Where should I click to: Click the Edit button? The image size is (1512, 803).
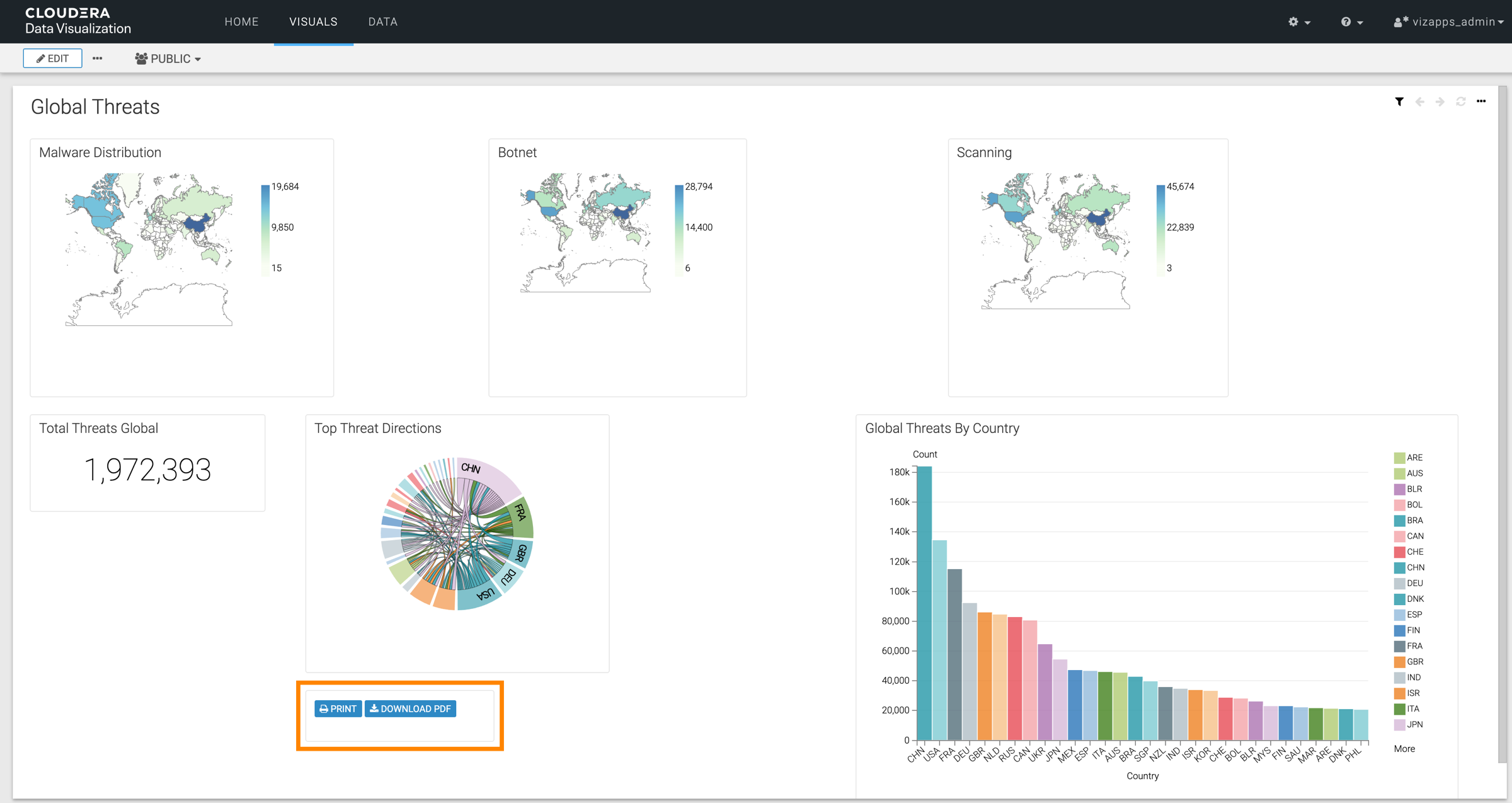pyautogui.click(x=53, y=59)
